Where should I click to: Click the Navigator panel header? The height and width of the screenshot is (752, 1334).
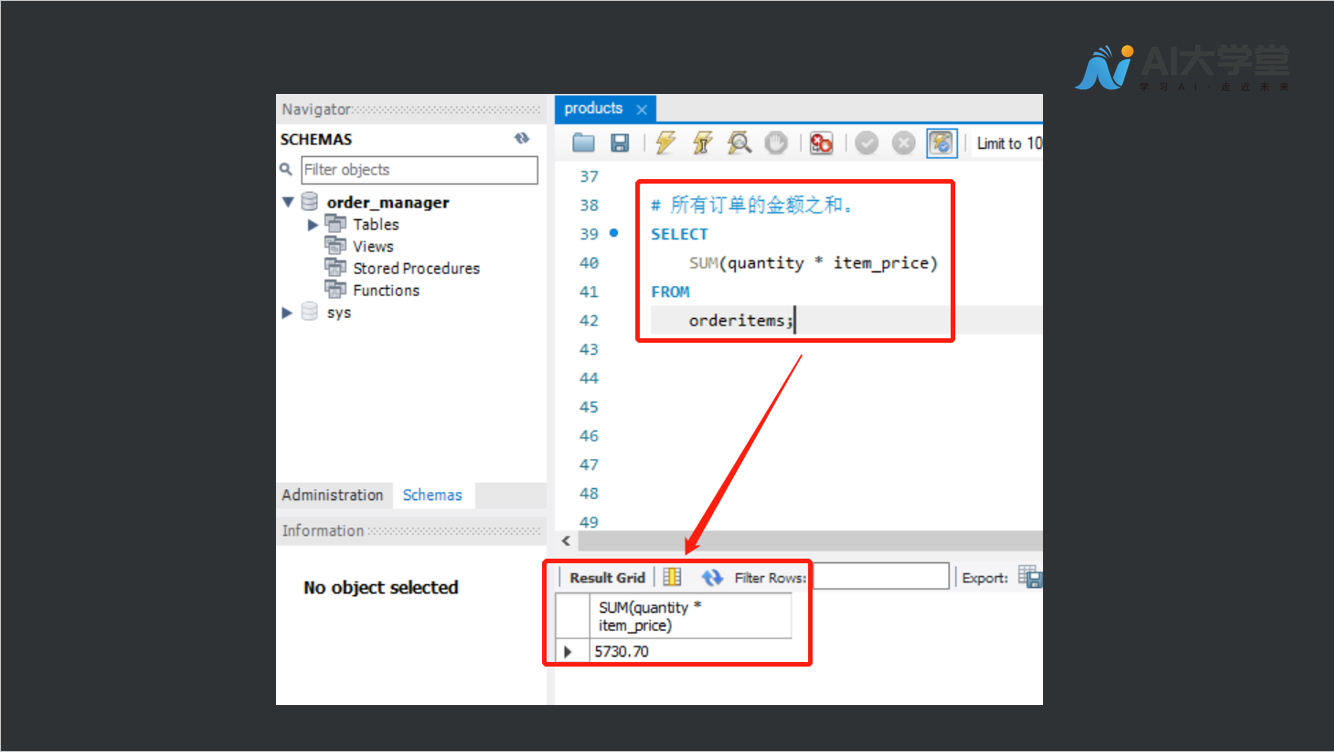[411, 109]
